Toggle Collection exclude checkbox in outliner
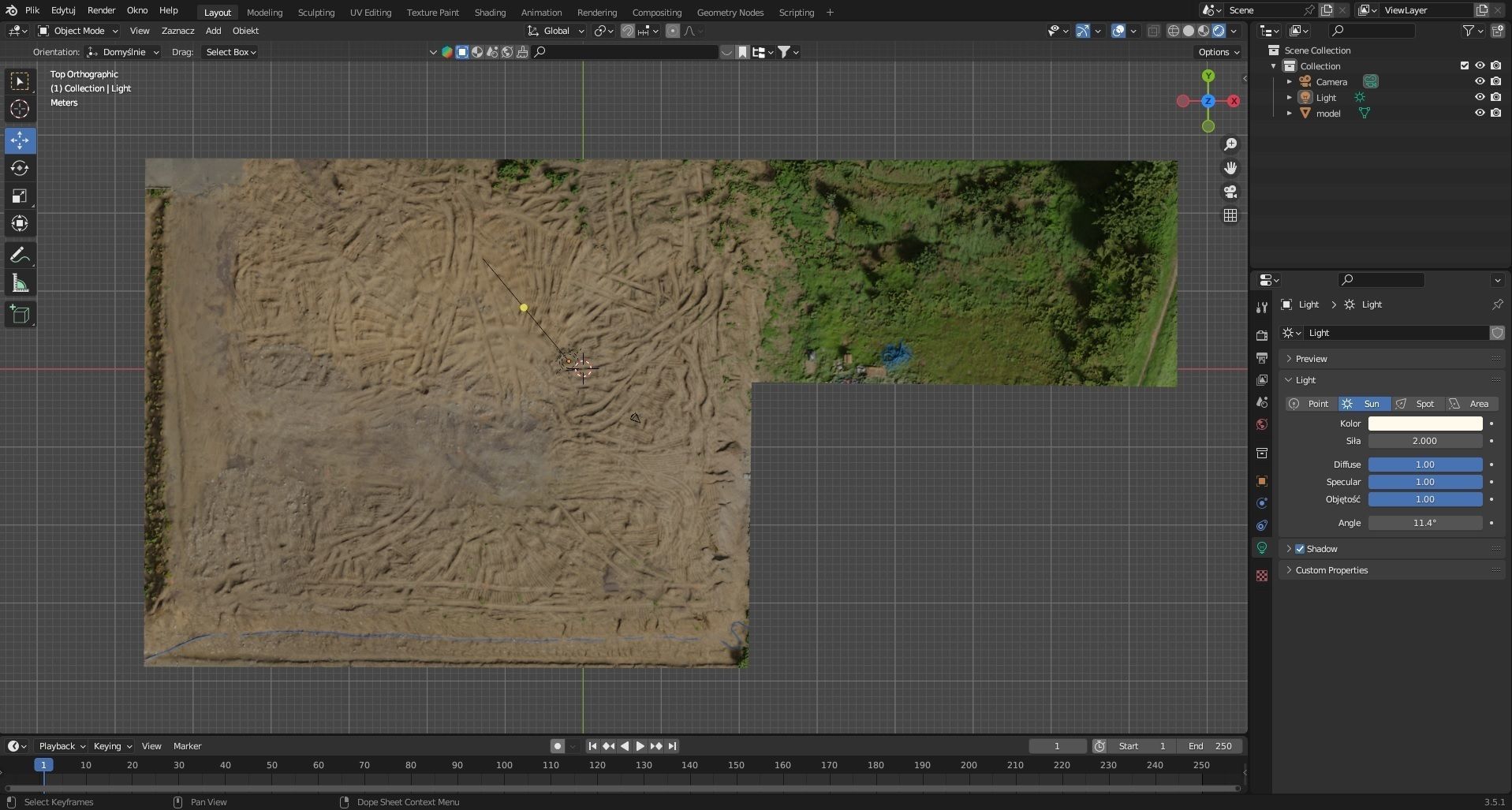 (1465, 65)
